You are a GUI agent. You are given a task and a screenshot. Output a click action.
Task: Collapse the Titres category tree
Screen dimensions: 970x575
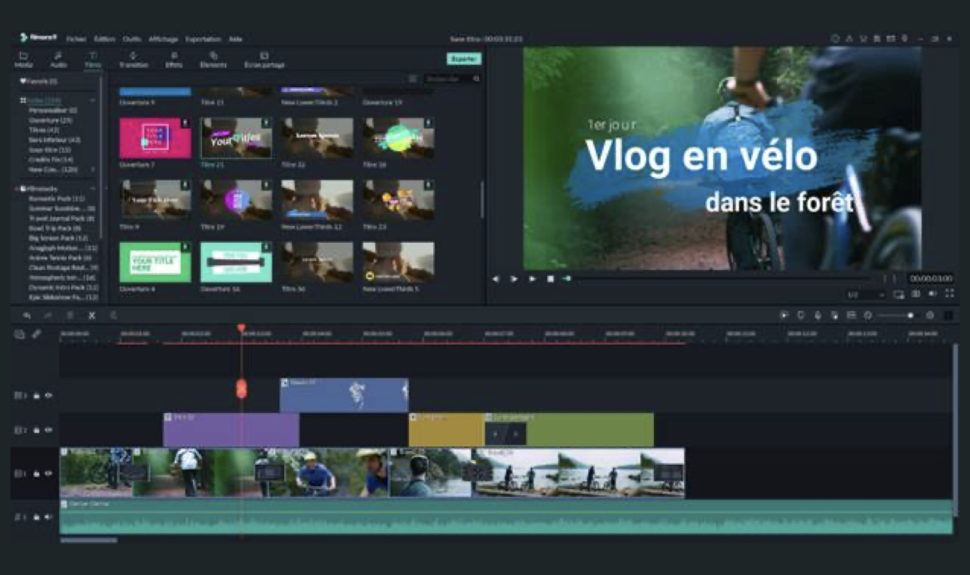click(x=93, y=100)
